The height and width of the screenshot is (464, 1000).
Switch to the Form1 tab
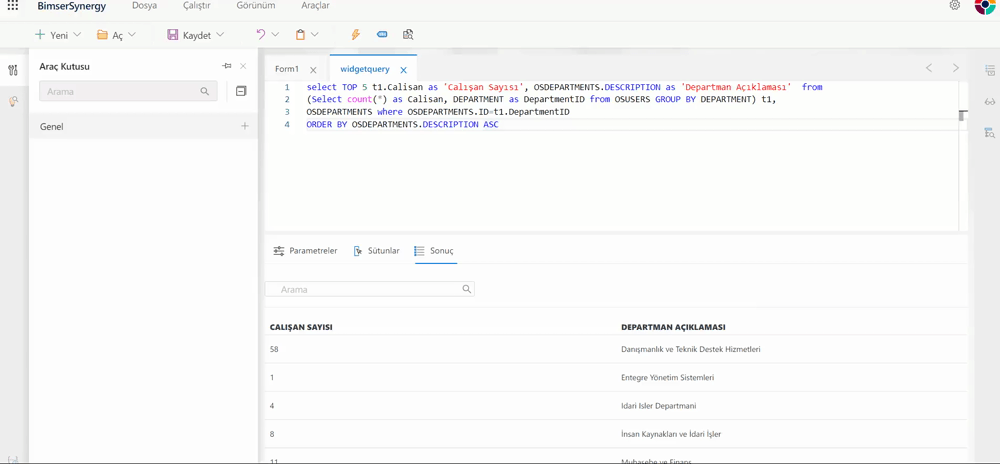pyautogui.click(x=287, y=69)
